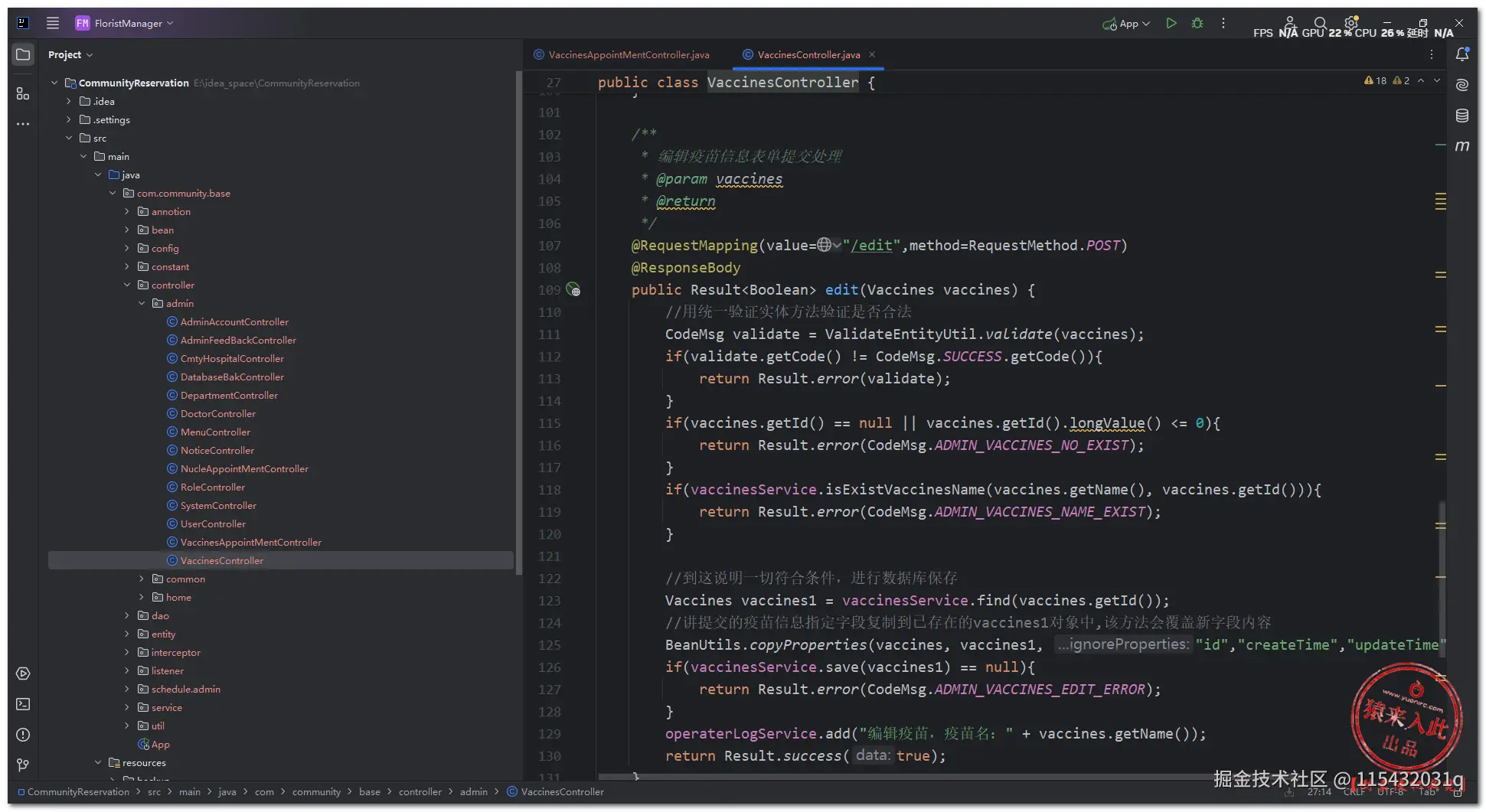Select VaccinesAppointMentController in tree
The width and height of the screenshot is (1486, 812).
(250, 542)
